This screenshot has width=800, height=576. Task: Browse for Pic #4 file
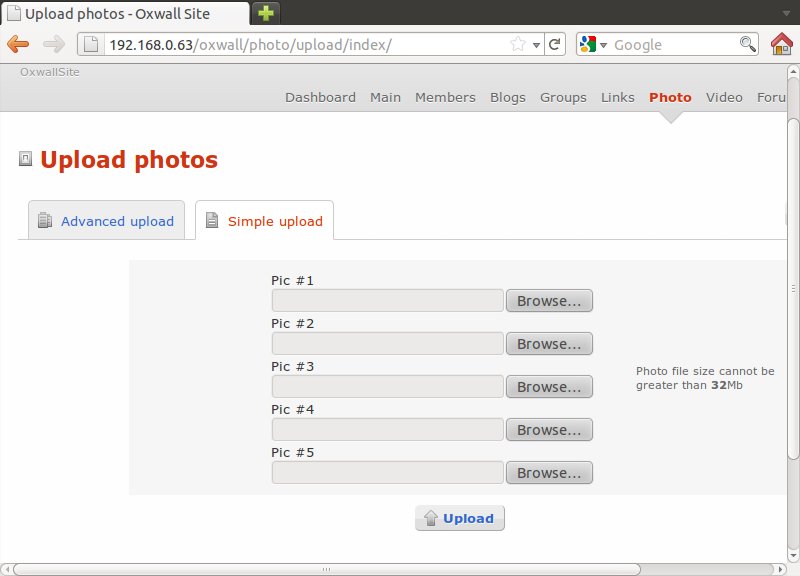549,430
